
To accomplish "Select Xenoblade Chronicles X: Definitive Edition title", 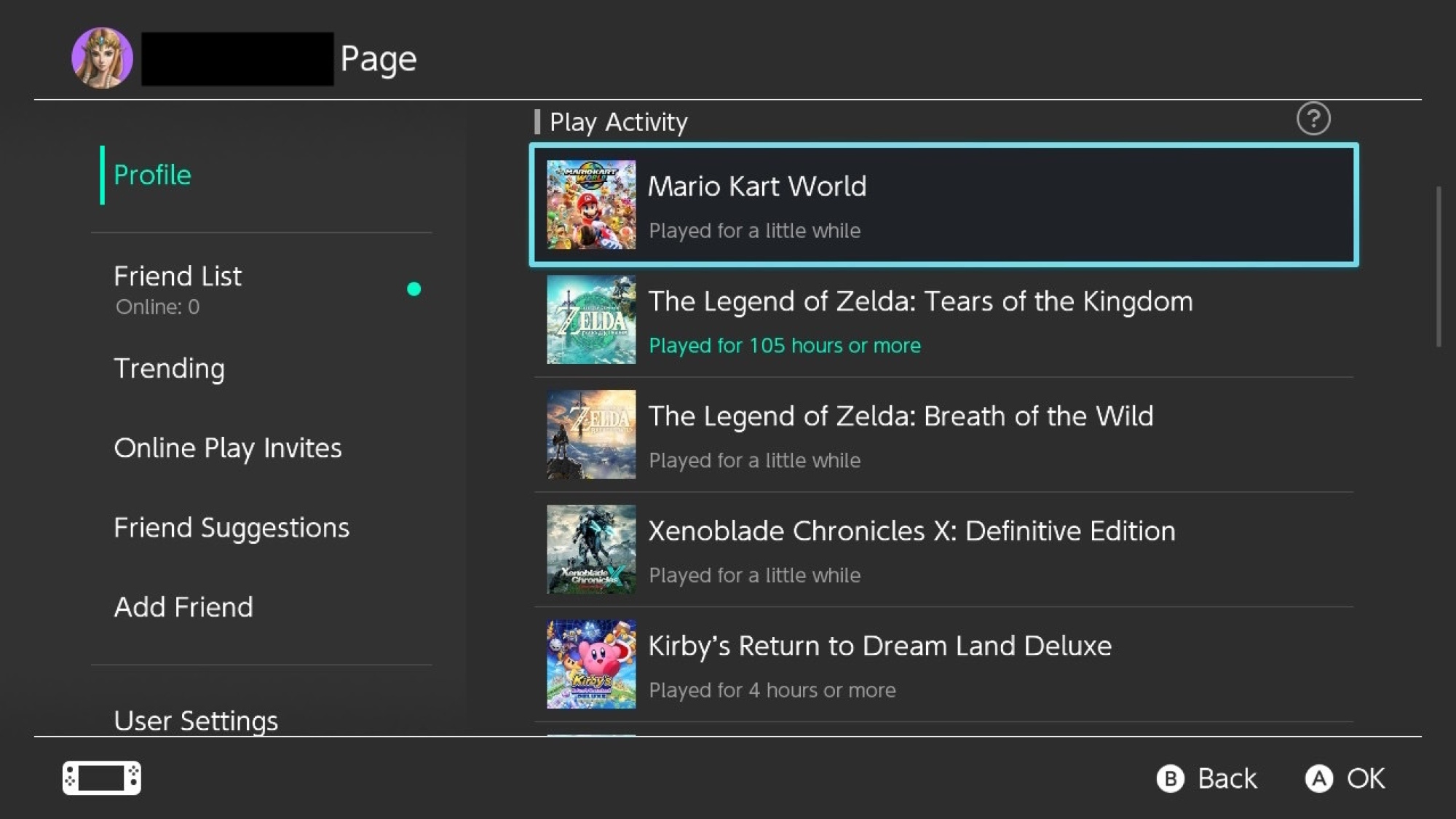I will pos(911,531).
